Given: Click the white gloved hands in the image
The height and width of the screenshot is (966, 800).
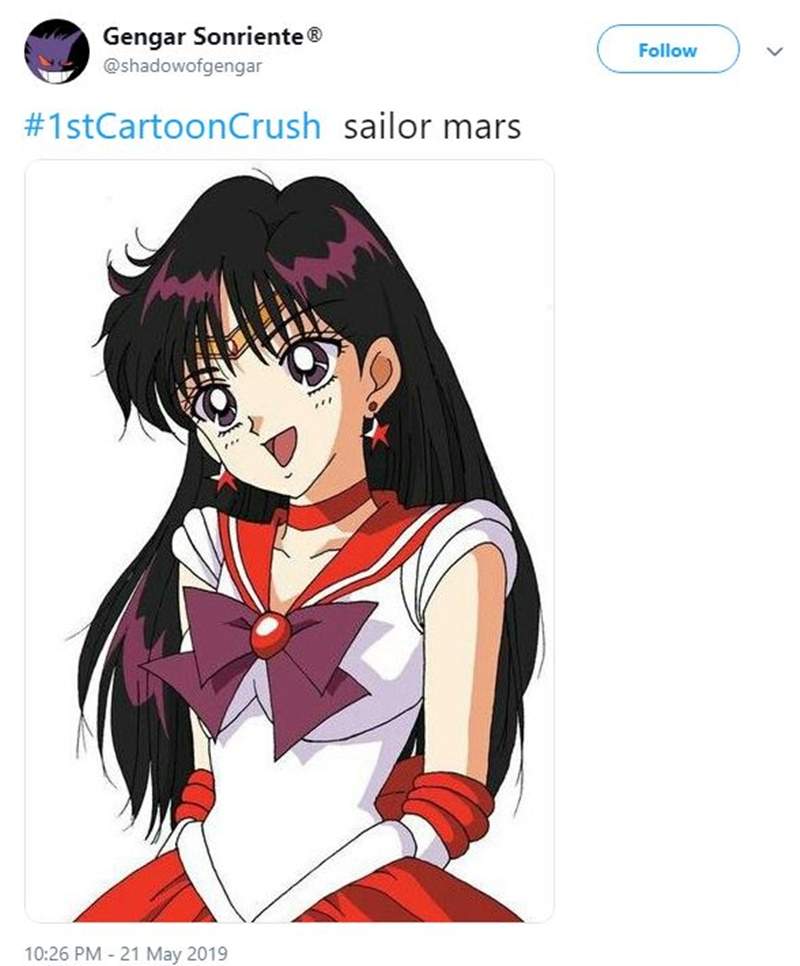Looking at the screenshot, I should (x=296, y=862).
